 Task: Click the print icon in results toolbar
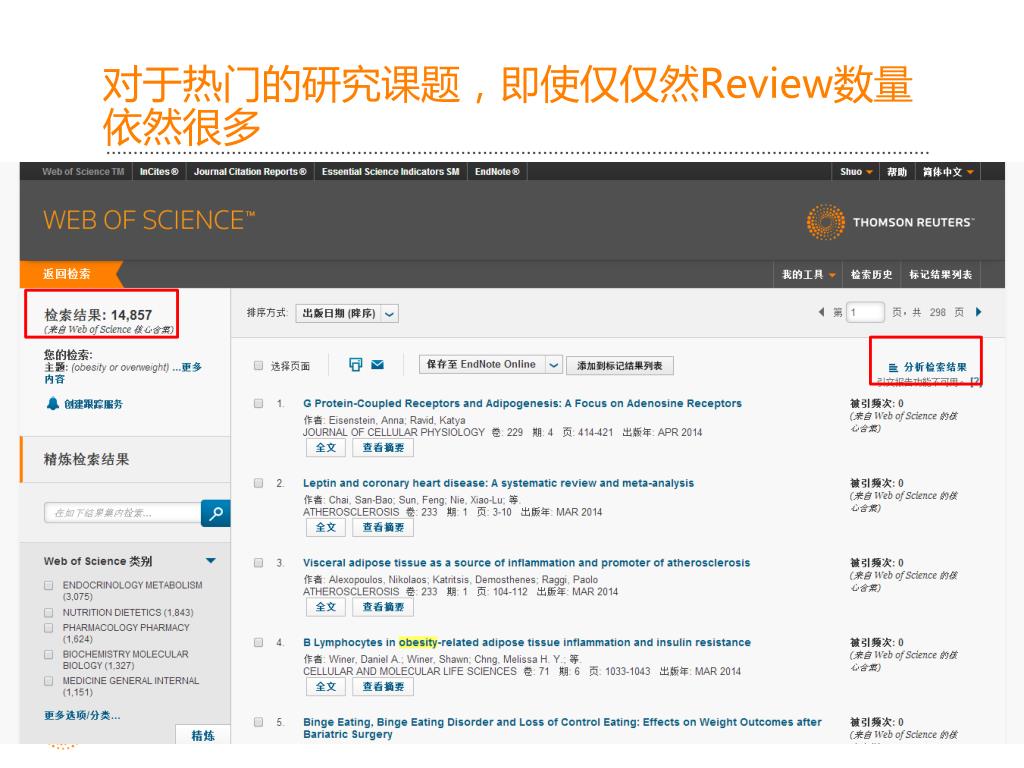pyautogui.click(x=355, y=364)
